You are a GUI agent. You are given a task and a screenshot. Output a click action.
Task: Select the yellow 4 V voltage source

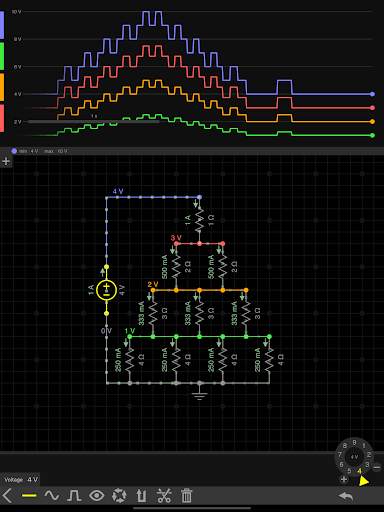coord(106,290)
